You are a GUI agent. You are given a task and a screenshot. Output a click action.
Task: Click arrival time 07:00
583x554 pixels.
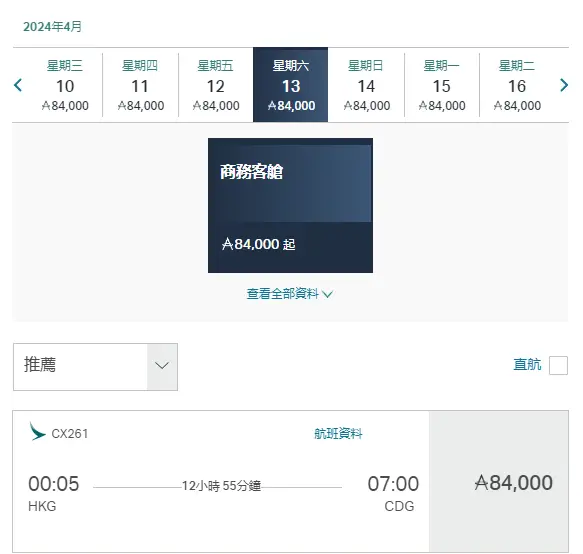pos(393,484)
